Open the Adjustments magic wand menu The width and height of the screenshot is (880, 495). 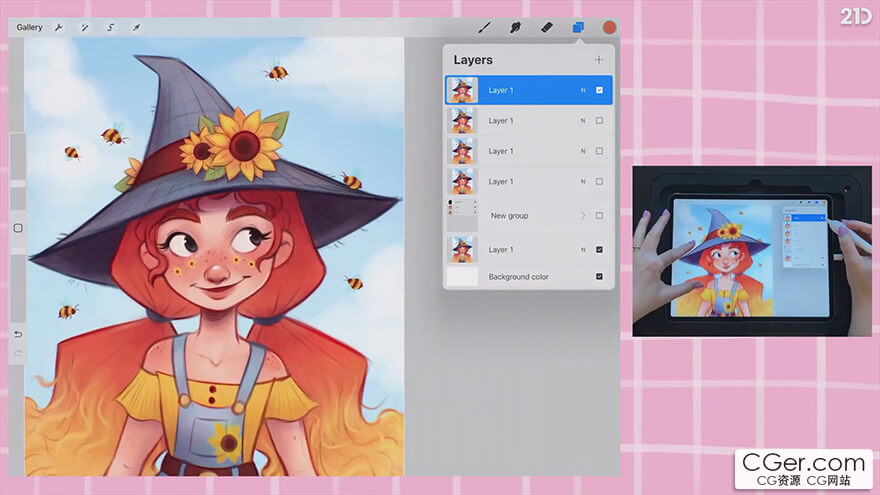84,27
